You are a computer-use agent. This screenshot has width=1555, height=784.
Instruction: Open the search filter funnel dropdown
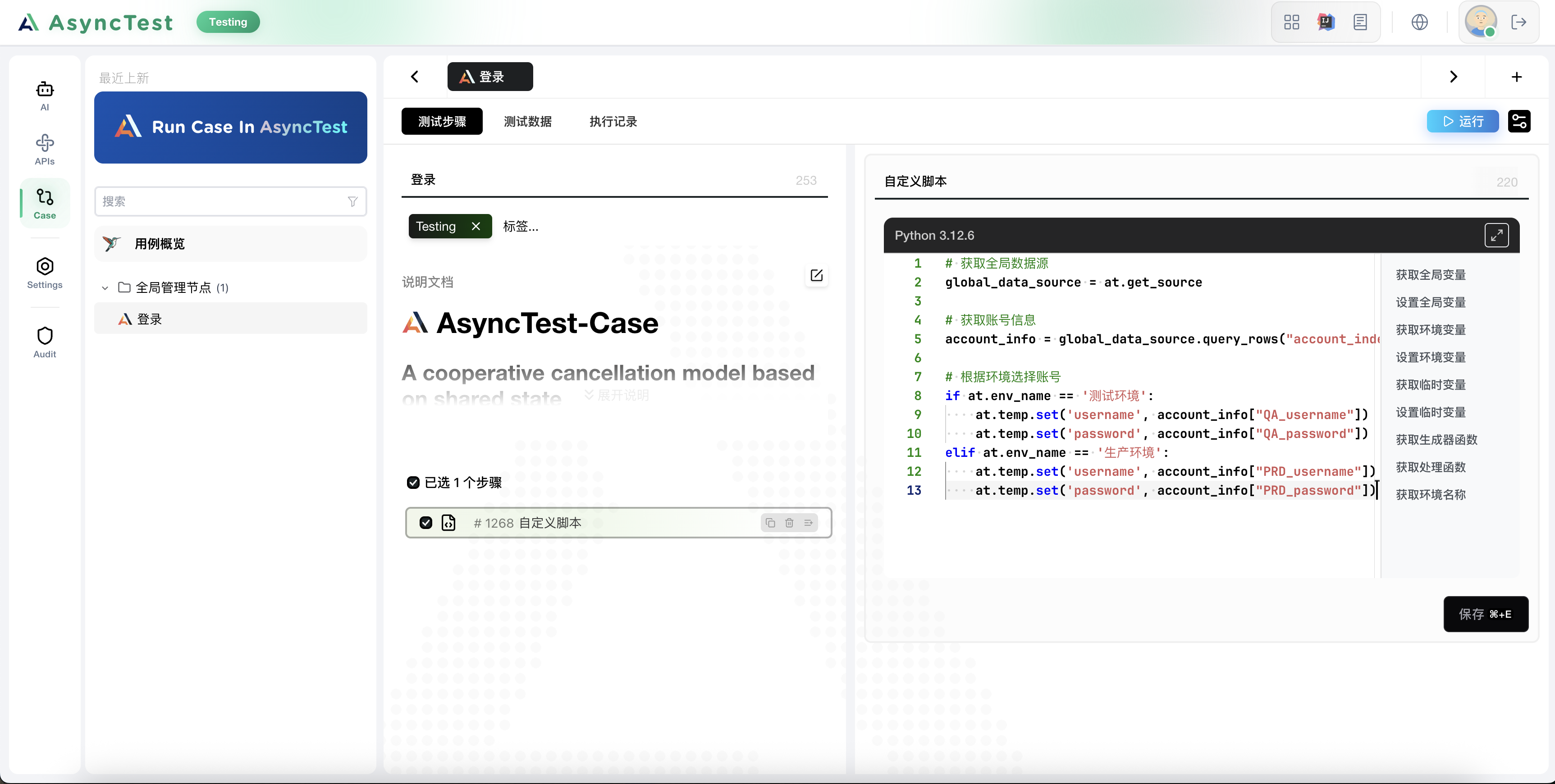(352, 201)
